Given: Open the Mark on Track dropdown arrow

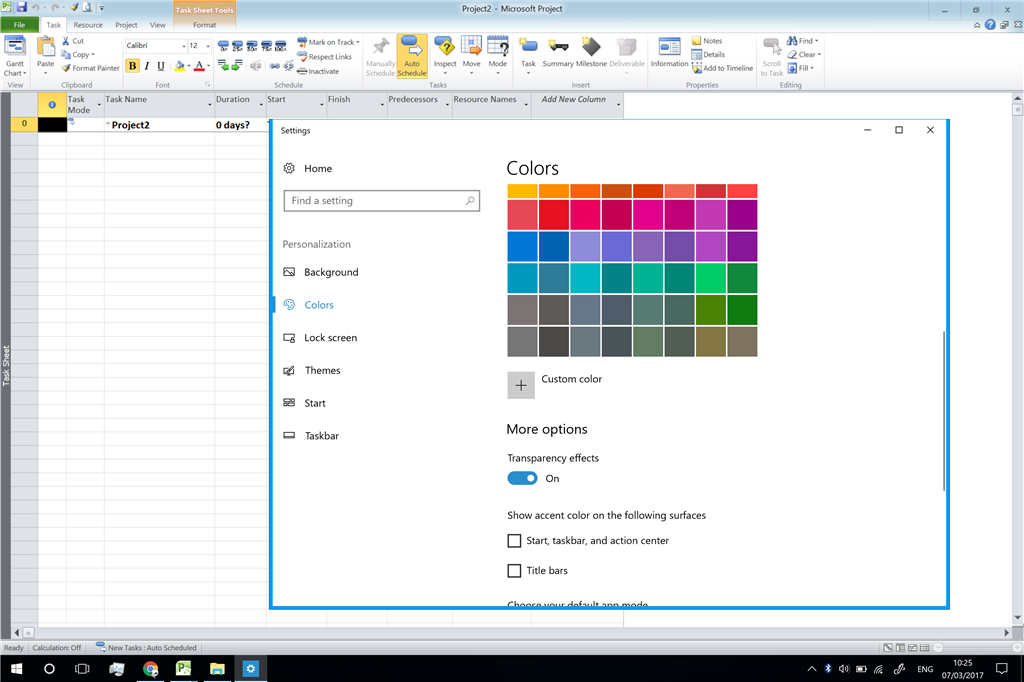Looking at the screenshot, I should pos(358,42).
